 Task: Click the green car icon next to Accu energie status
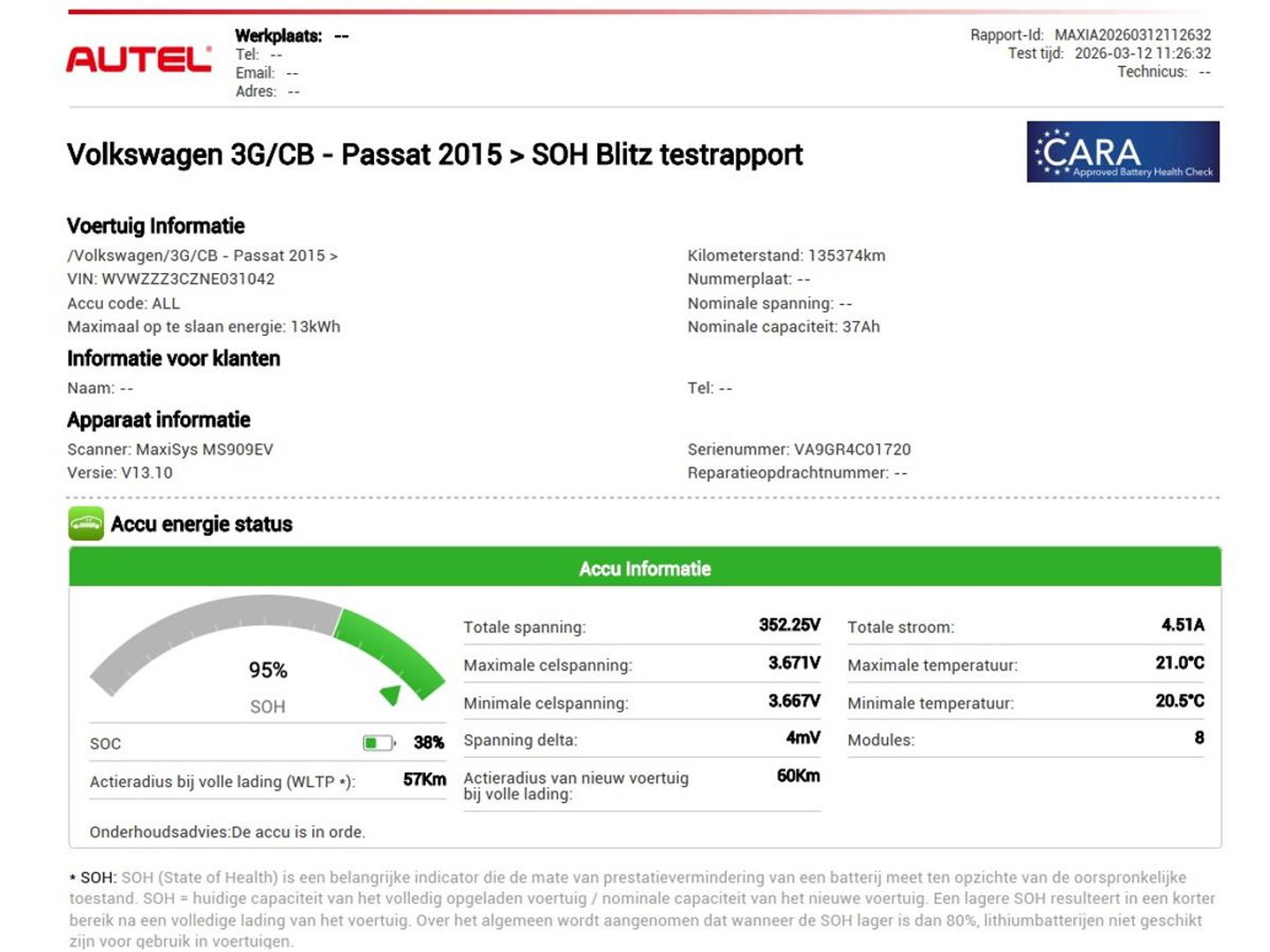[x=86, y=524]
